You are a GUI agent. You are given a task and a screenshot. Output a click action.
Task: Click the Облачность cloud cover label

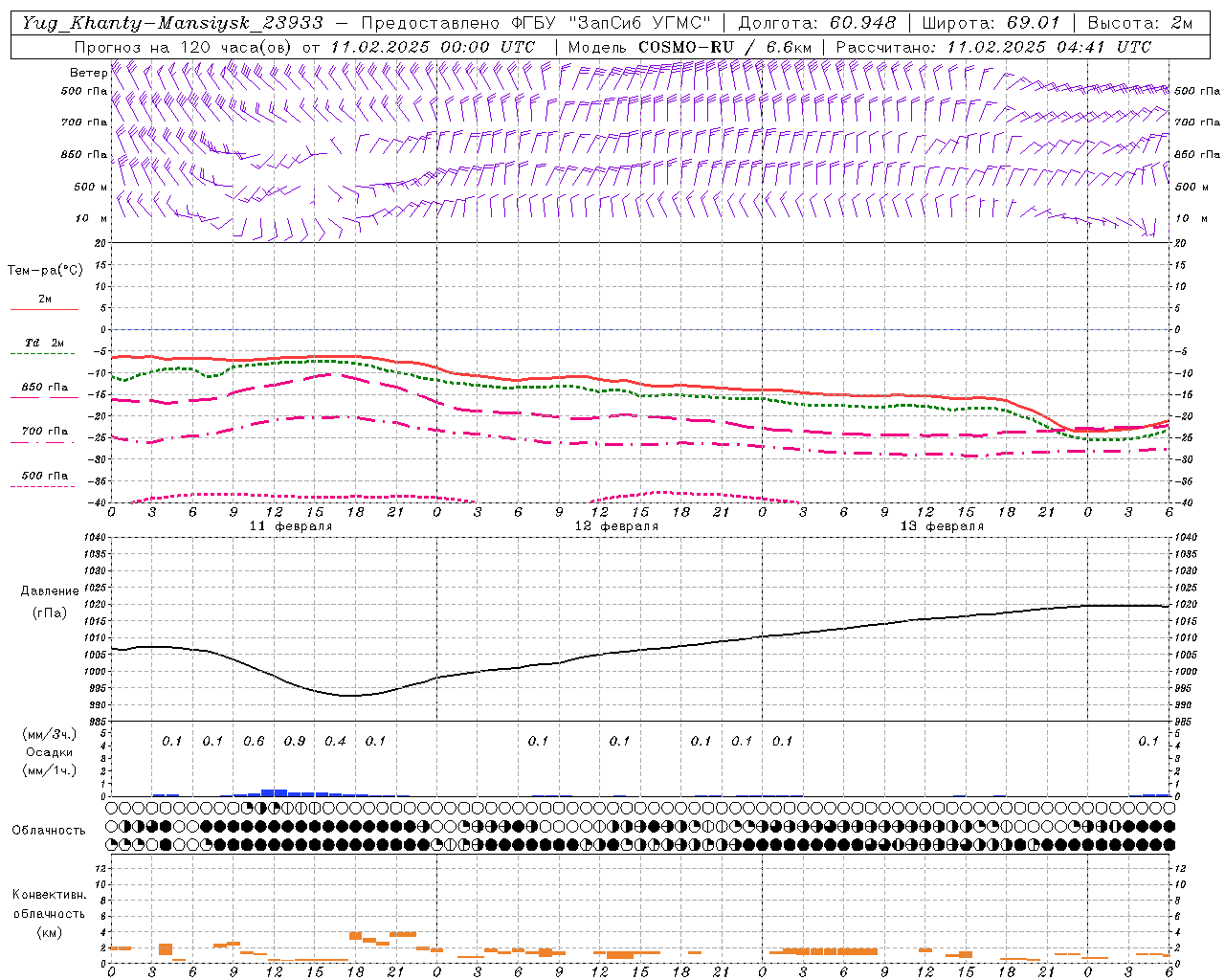(49, 831)
